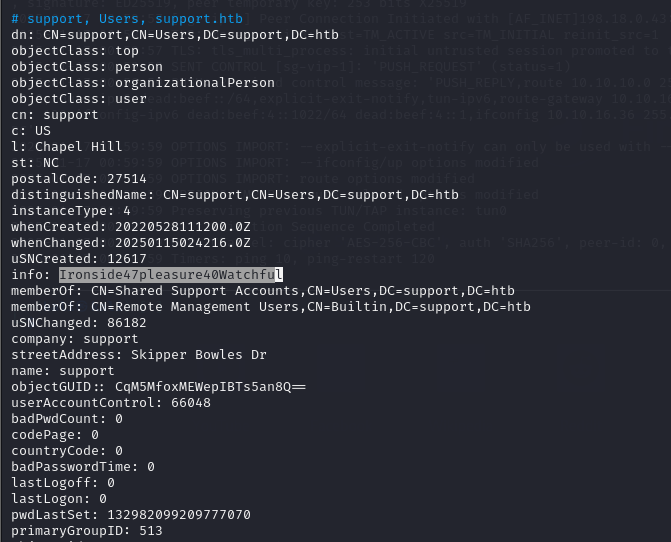The image size is (671, 542).
Task: Click the pwdLastSet numeric value
Action: [178, 515]
